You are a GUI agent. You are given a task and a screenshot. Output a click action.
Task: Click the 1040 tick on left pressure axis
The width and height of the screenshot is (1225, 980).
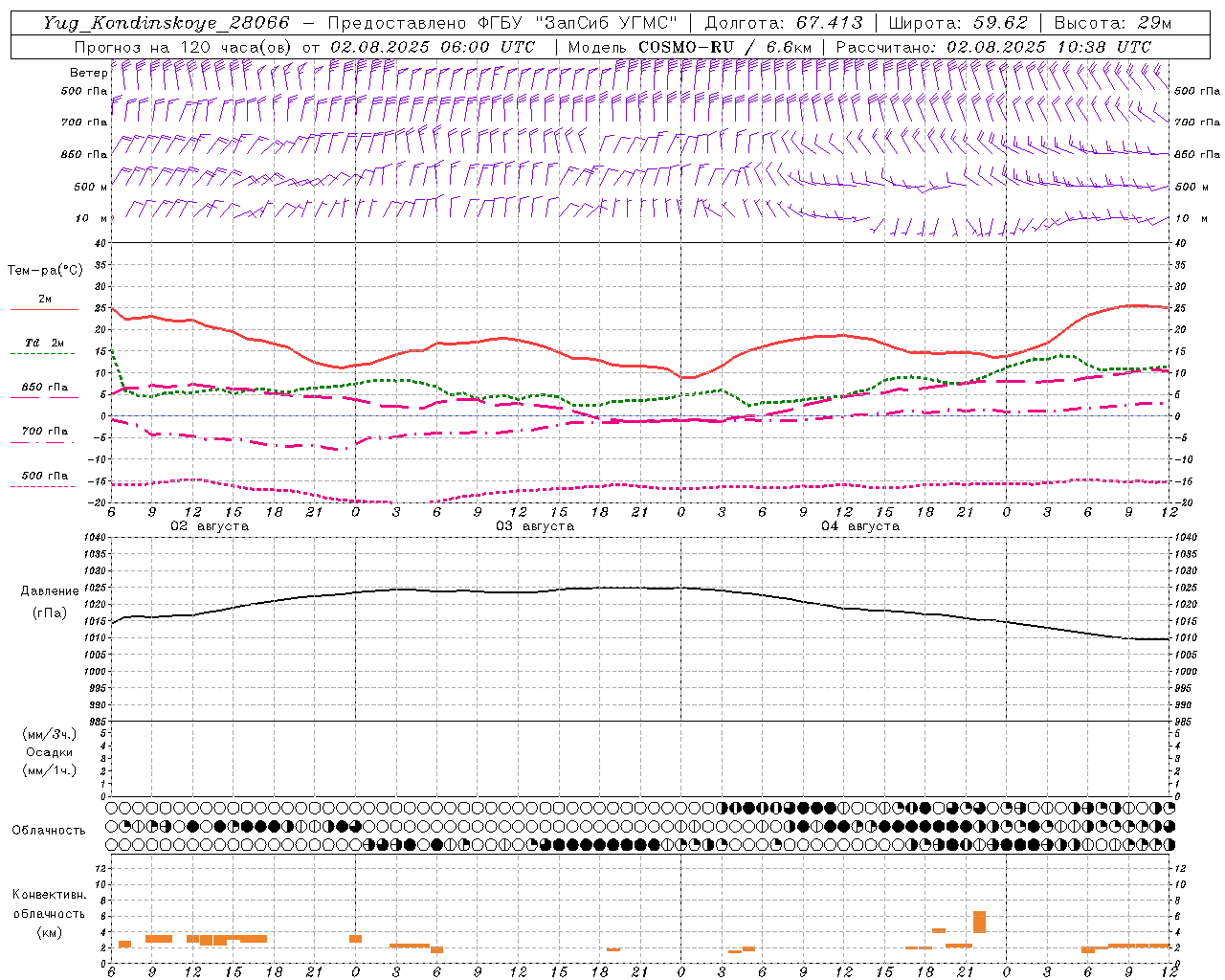click(x=94, y=538)
